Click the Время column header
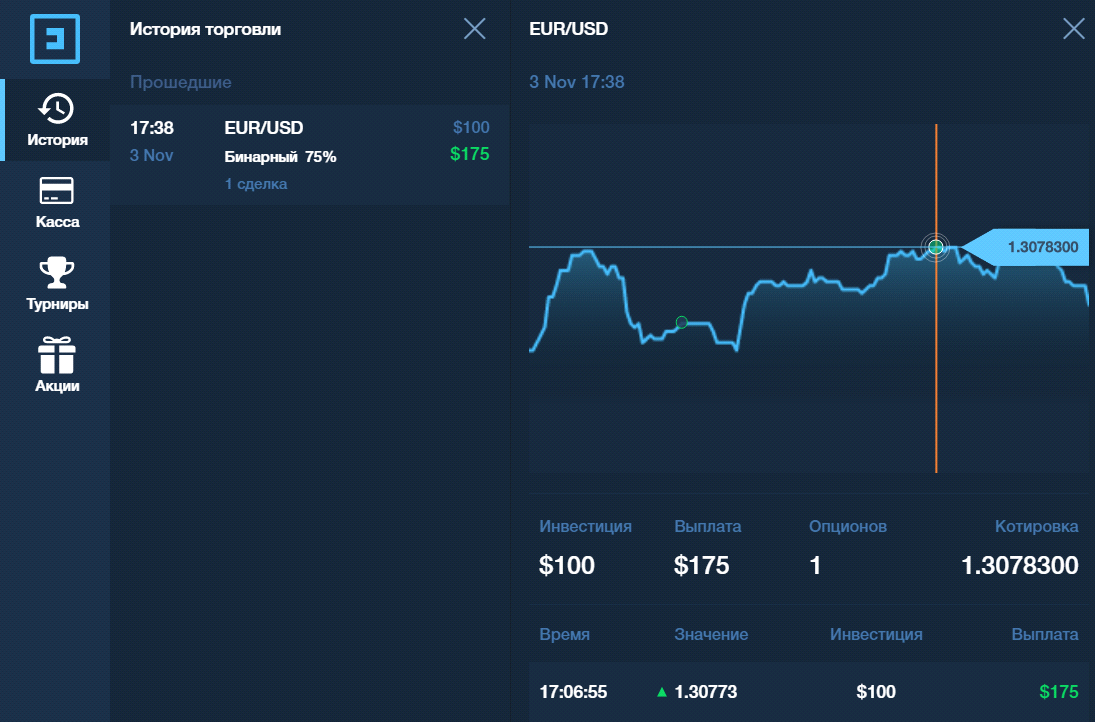Image resolution: width=1095 pixels, height=722 pixels. click(x=564, y=634)
